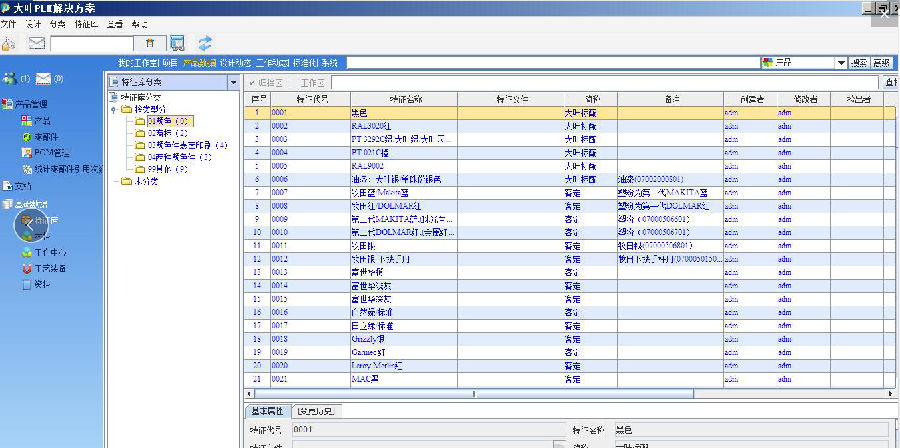Open the PCM item in the sidebar
This screenshot has width=900, height=448.
click(46, 152)
